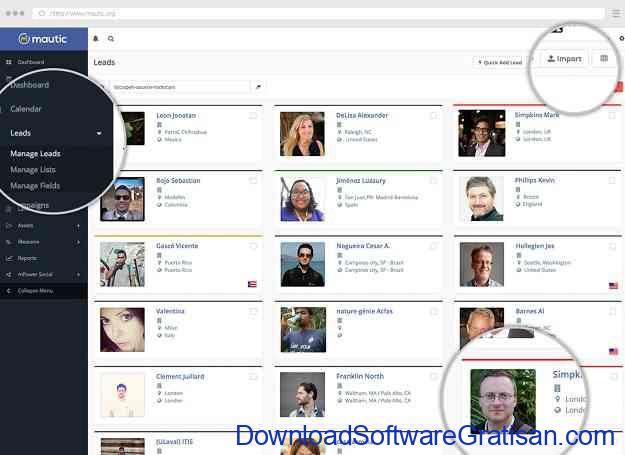The width and height of the screenshot is (625, 455).
Task: Click Jiminez Luzaury's profile photo
Action: tap(302, 199)
